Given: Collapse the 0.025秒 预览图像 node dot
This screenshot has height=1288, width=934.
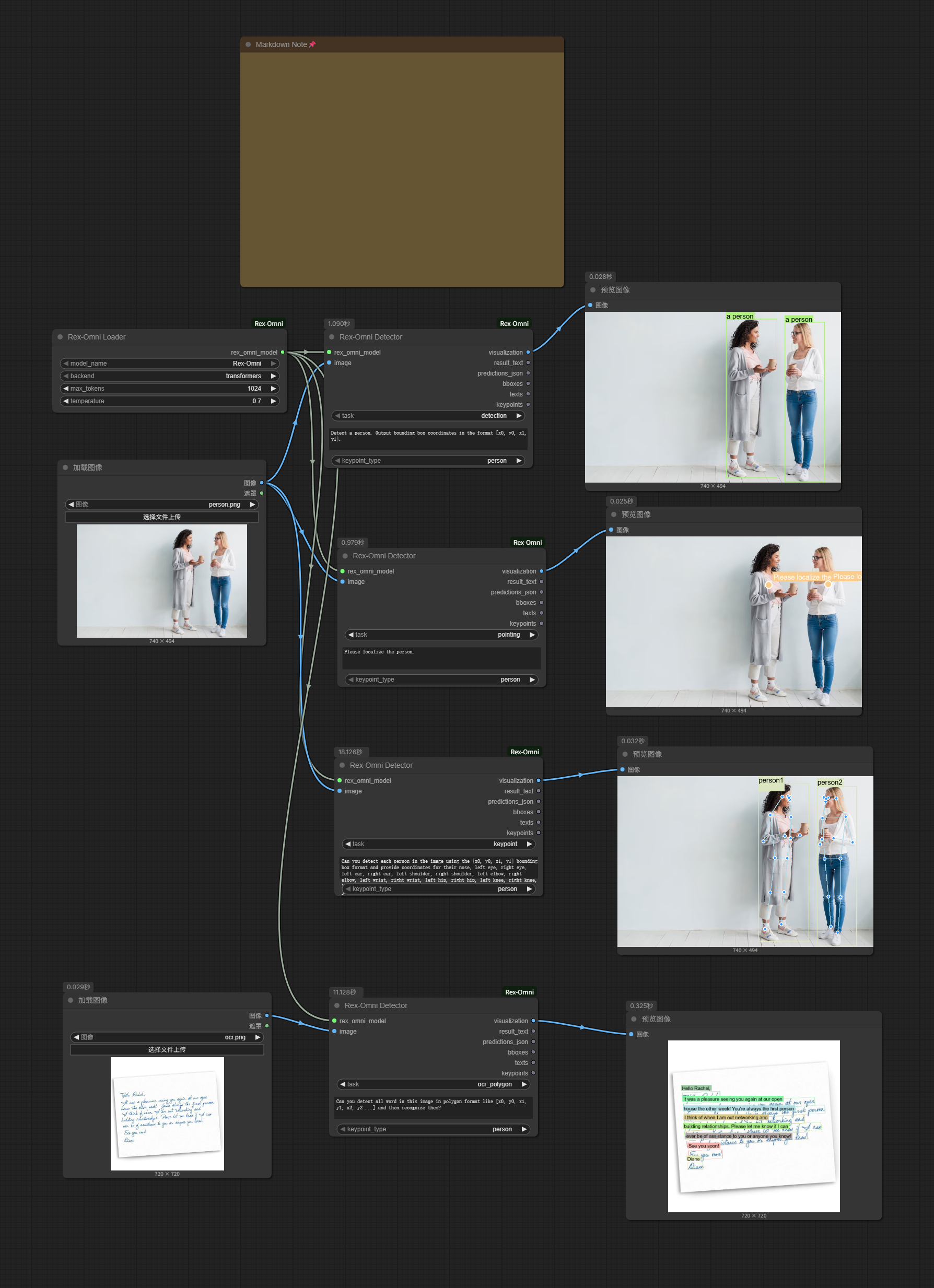Looking at the screenshot, I should point(614,514).
